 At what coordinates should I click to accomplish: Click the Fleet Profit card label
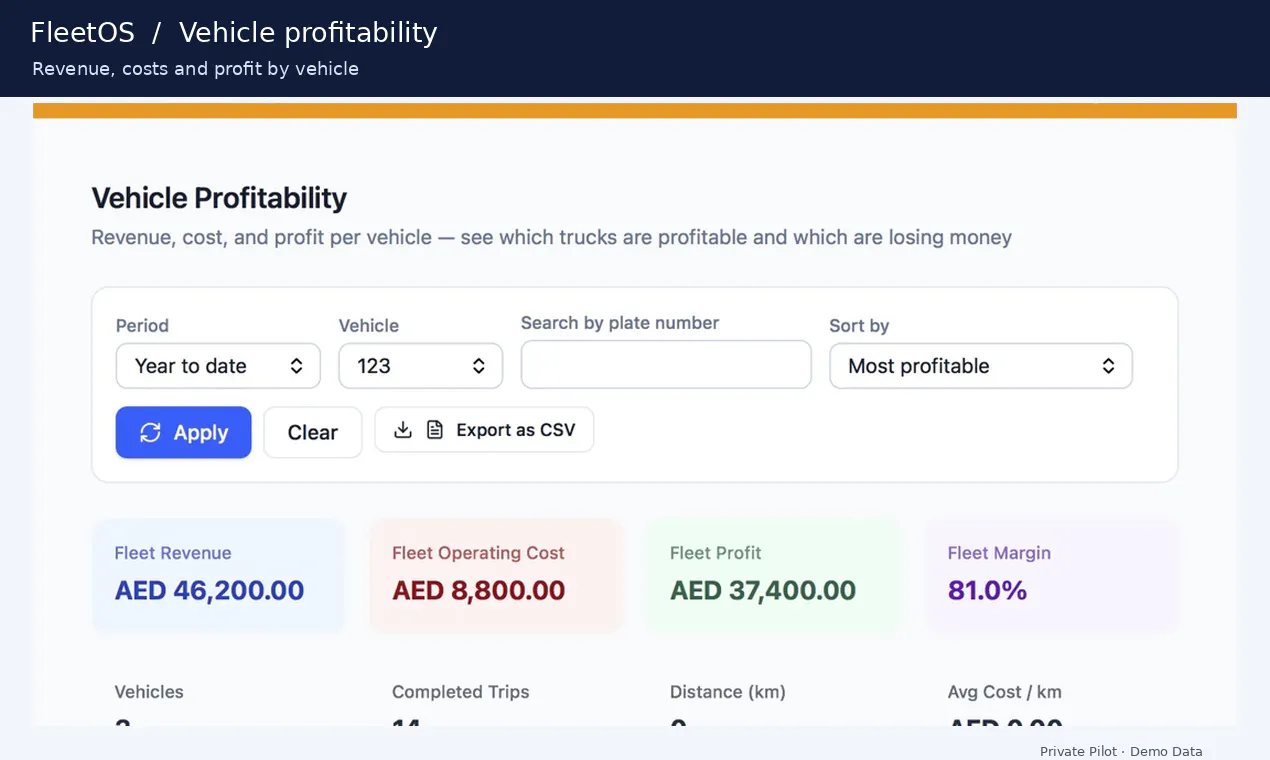click(x=716, y=553)
